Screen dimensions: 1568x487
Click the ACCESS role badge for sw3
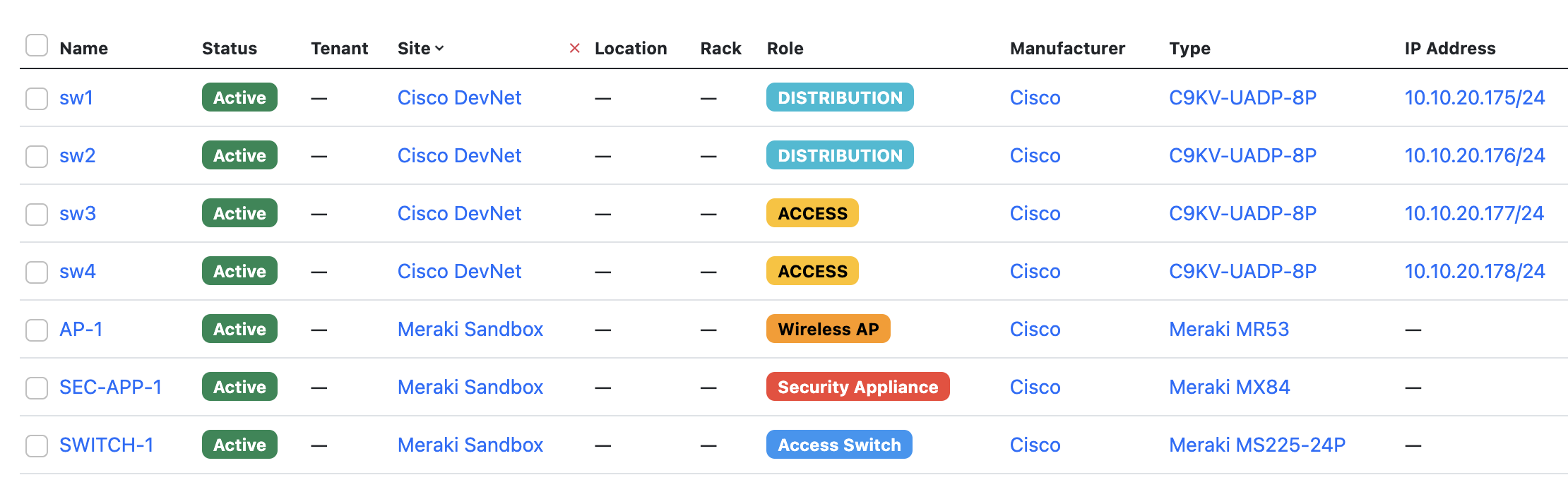point(812,213)
